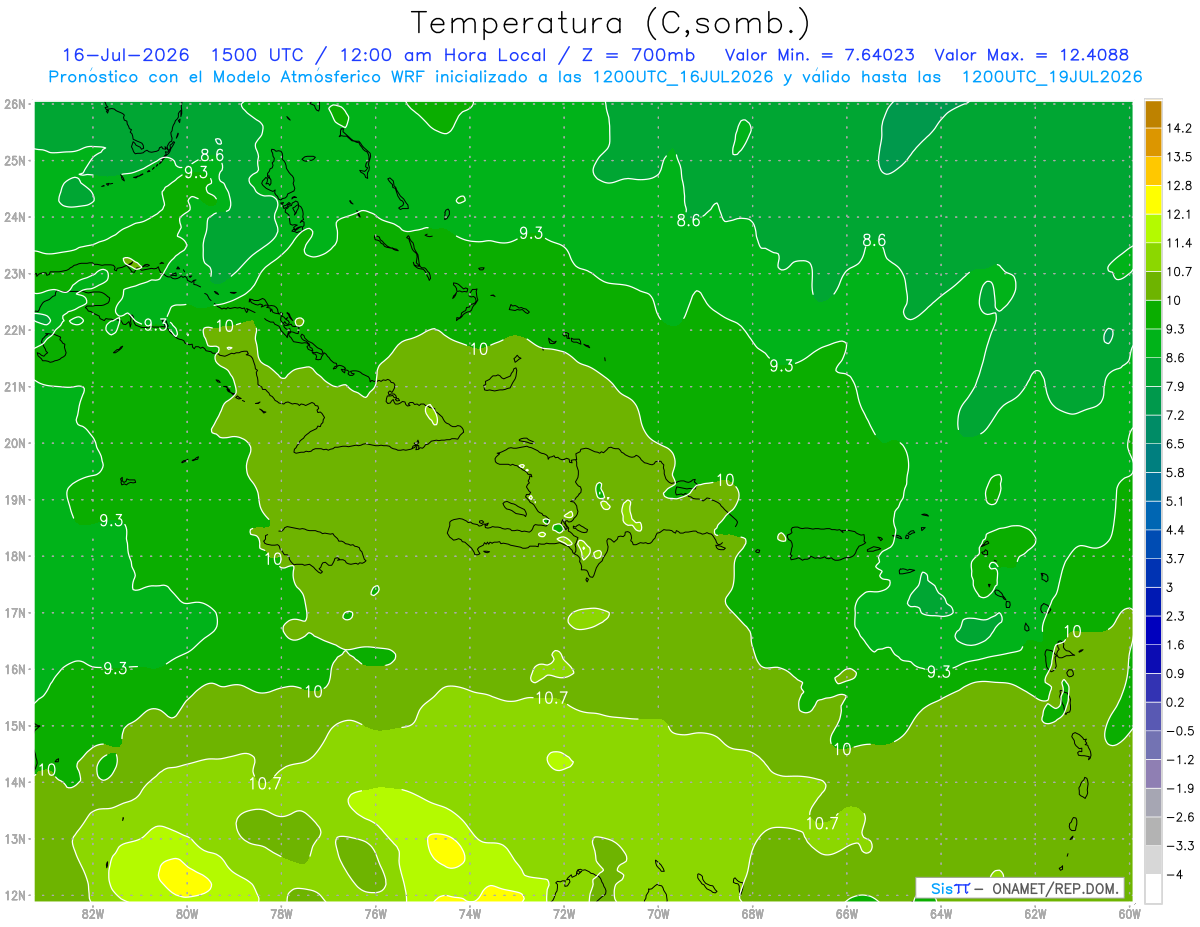Click the yellow color scale segment between 12.1 and 12.8
This screenshot has height=927, width=1200.
pos(1153,199)
